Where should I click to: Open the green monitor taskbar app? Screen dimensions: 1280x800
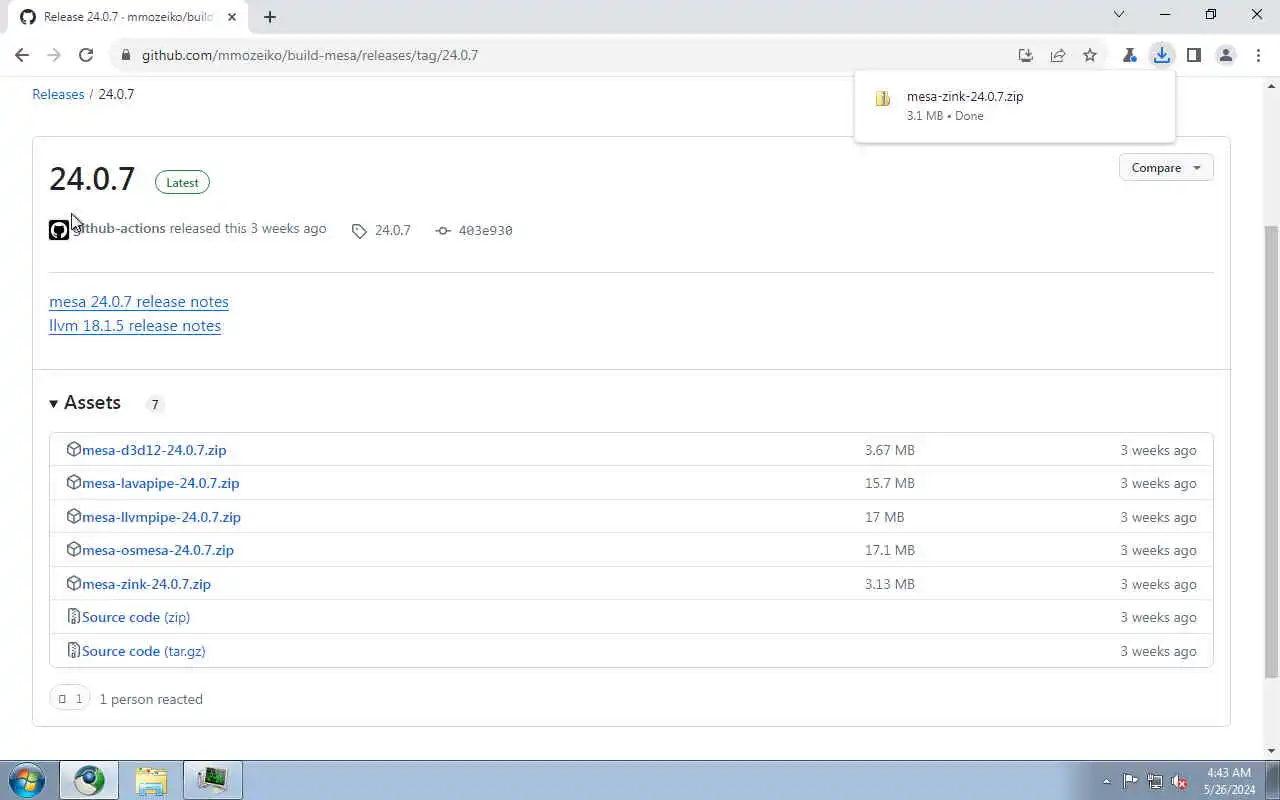point(212,780)
